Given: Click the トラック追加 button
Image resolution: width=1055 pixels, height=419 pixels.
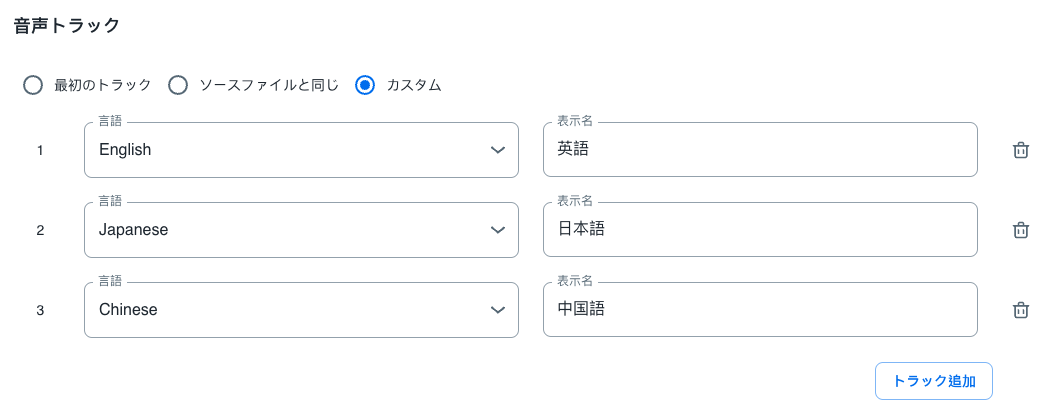Looking at the screenshot, I should (933, 381).
